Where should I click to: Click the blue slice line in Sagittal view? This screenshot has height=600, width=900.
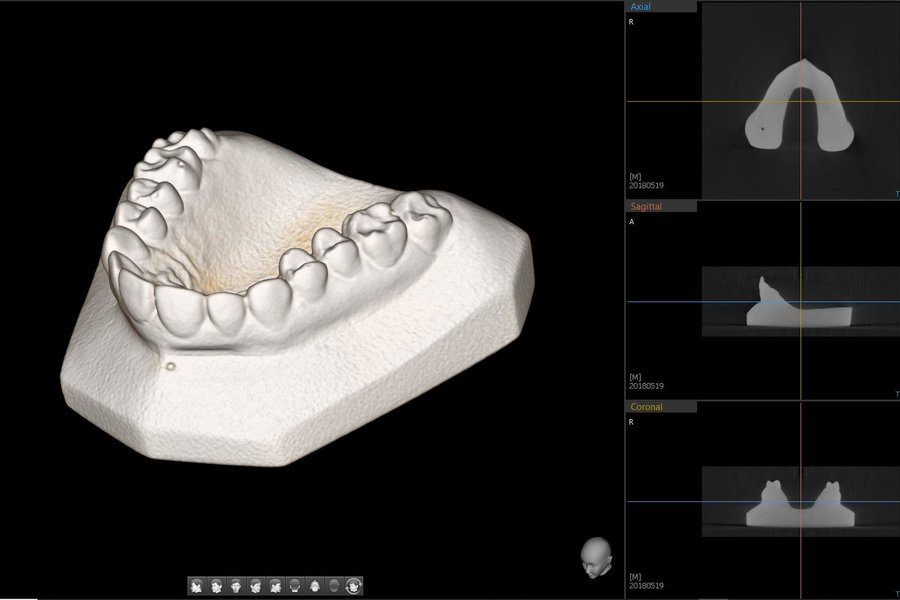(x=680, y=301)
